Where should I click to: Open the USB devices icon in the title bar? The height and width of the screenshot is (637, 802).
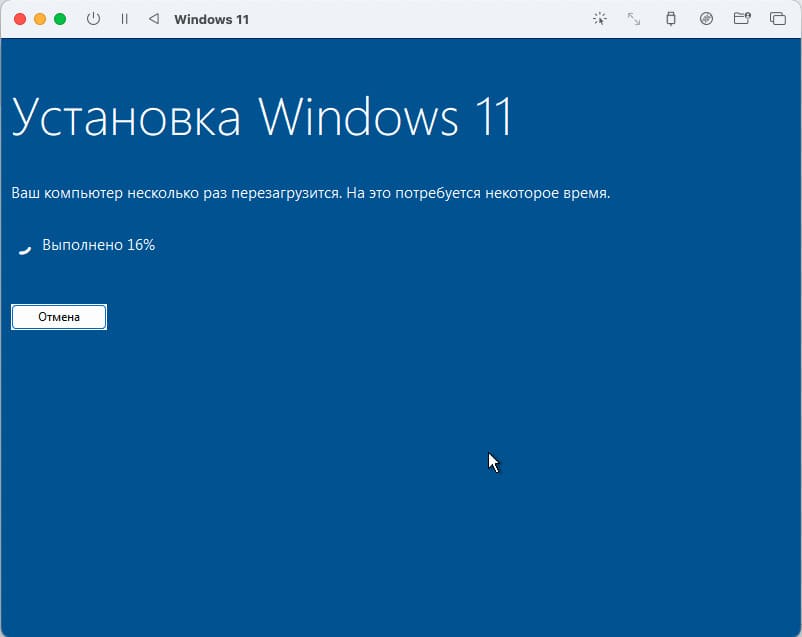[x=670, y=19]
